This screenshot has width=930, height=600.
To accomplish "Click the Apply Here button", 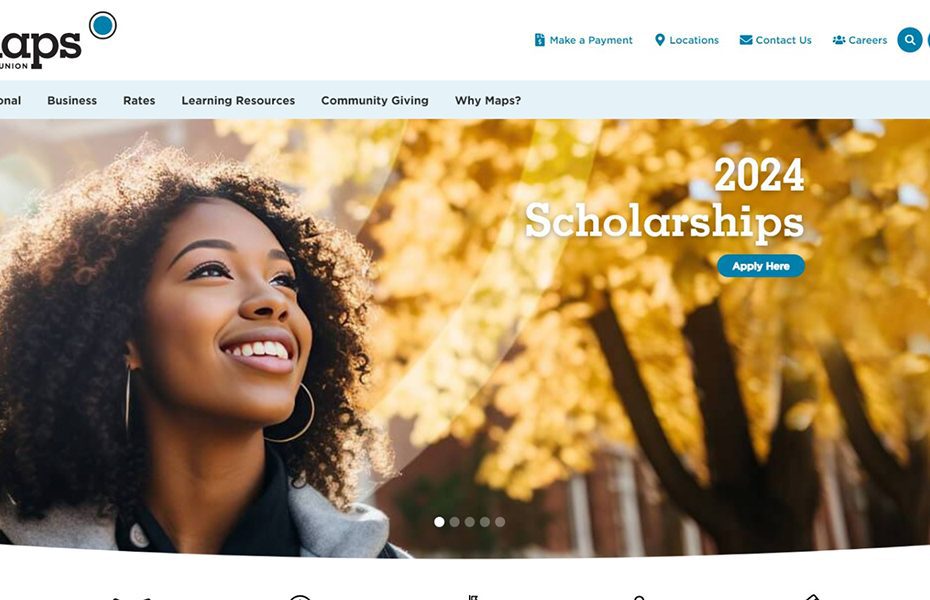I will click(760, 266).
